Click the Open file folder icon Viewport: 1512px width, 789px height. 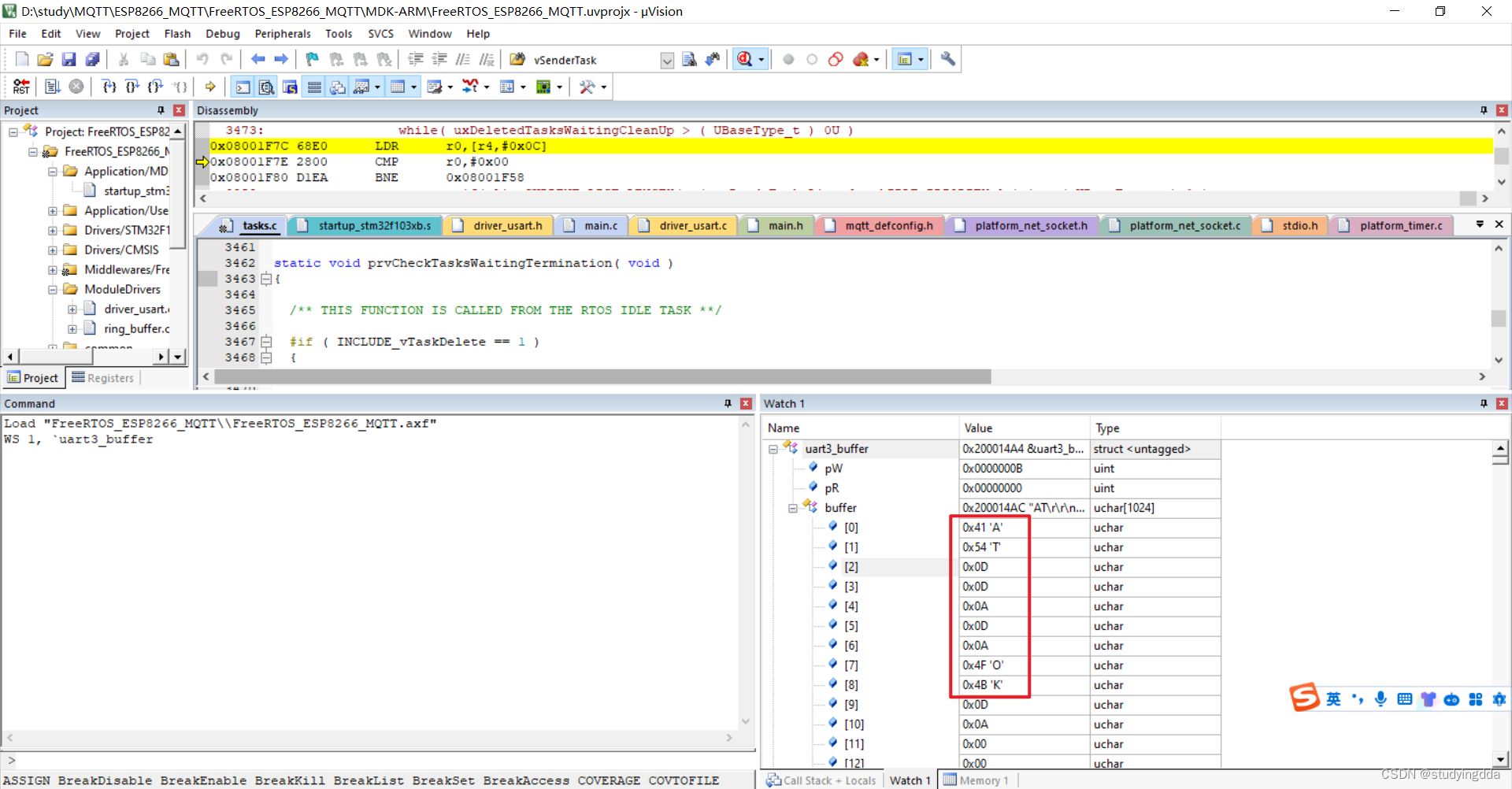(x=45, y=59)
